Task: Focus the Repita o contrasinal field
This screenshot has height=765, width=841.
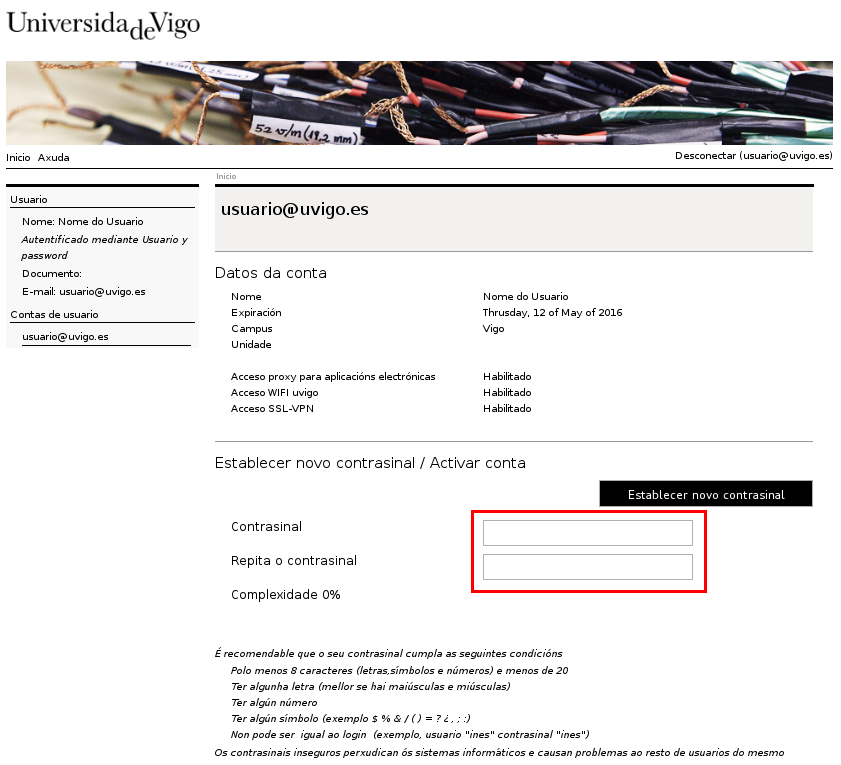Action: tap(587, 567)
